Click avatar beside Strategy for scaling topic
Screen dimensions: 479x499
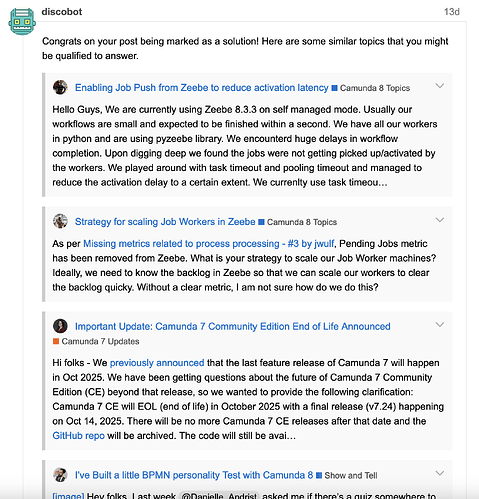pos(60,221)
